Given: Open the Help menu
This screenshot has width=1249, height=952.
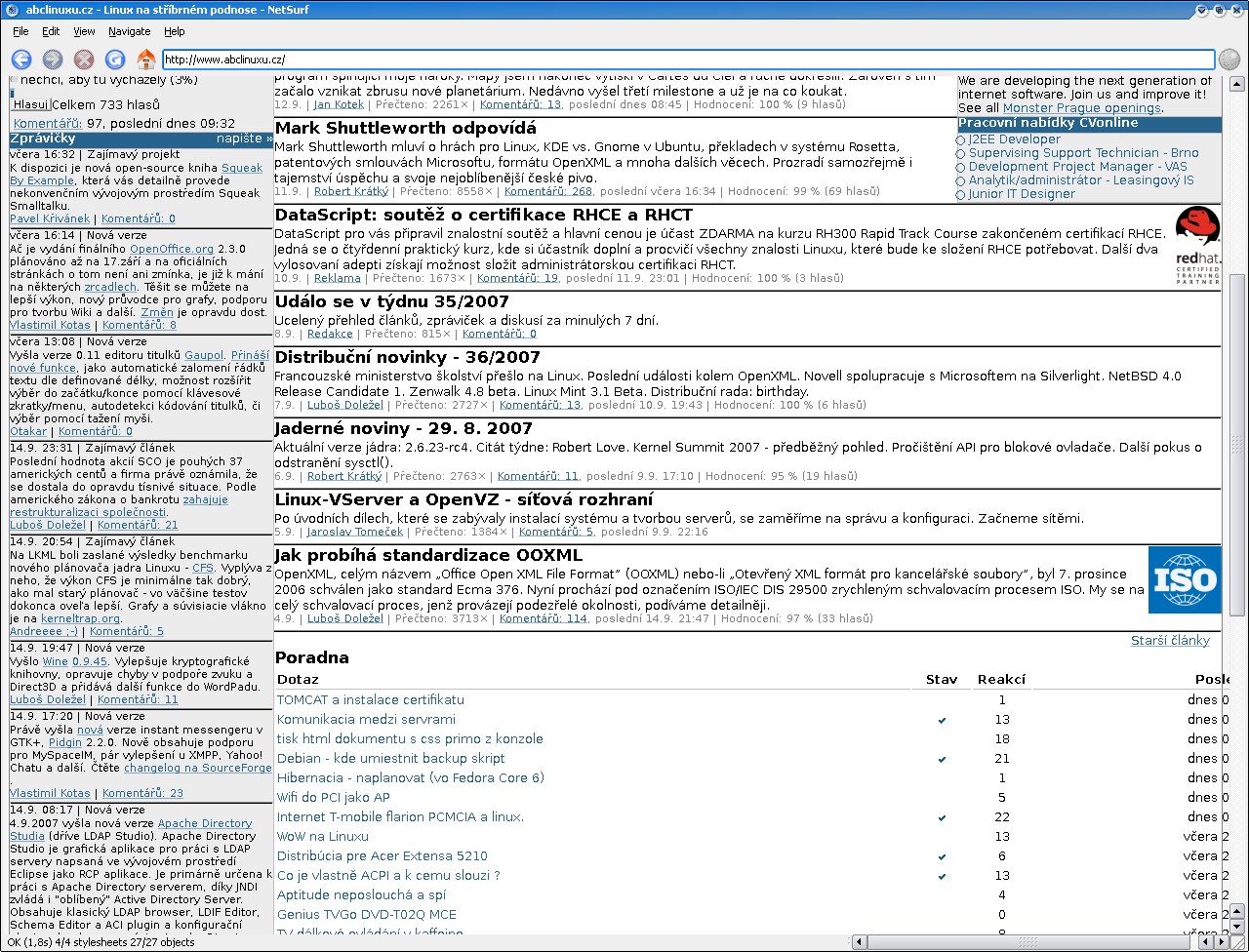Looking at the screenshot, I should [x=175, y=31].
